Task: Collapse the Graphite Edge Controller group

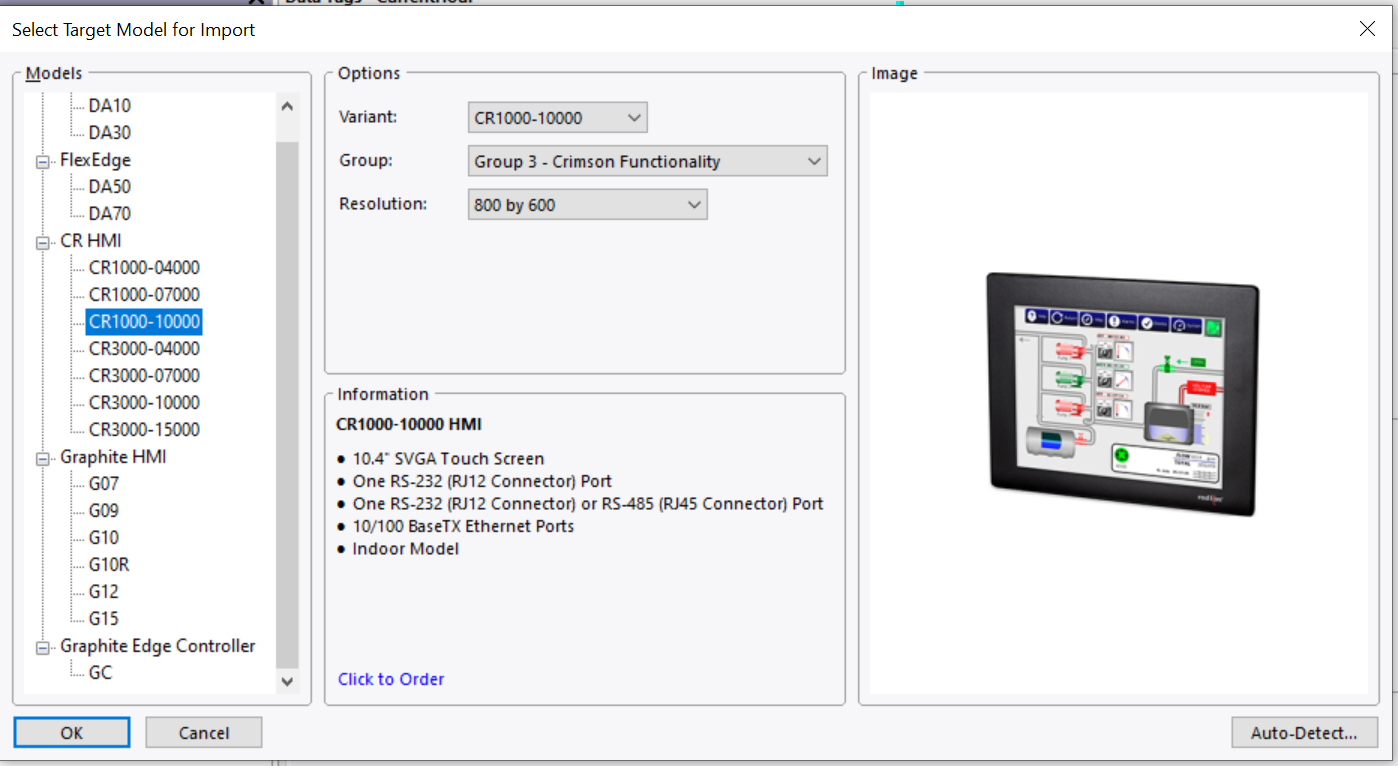Action: click(x=43, y=647)
